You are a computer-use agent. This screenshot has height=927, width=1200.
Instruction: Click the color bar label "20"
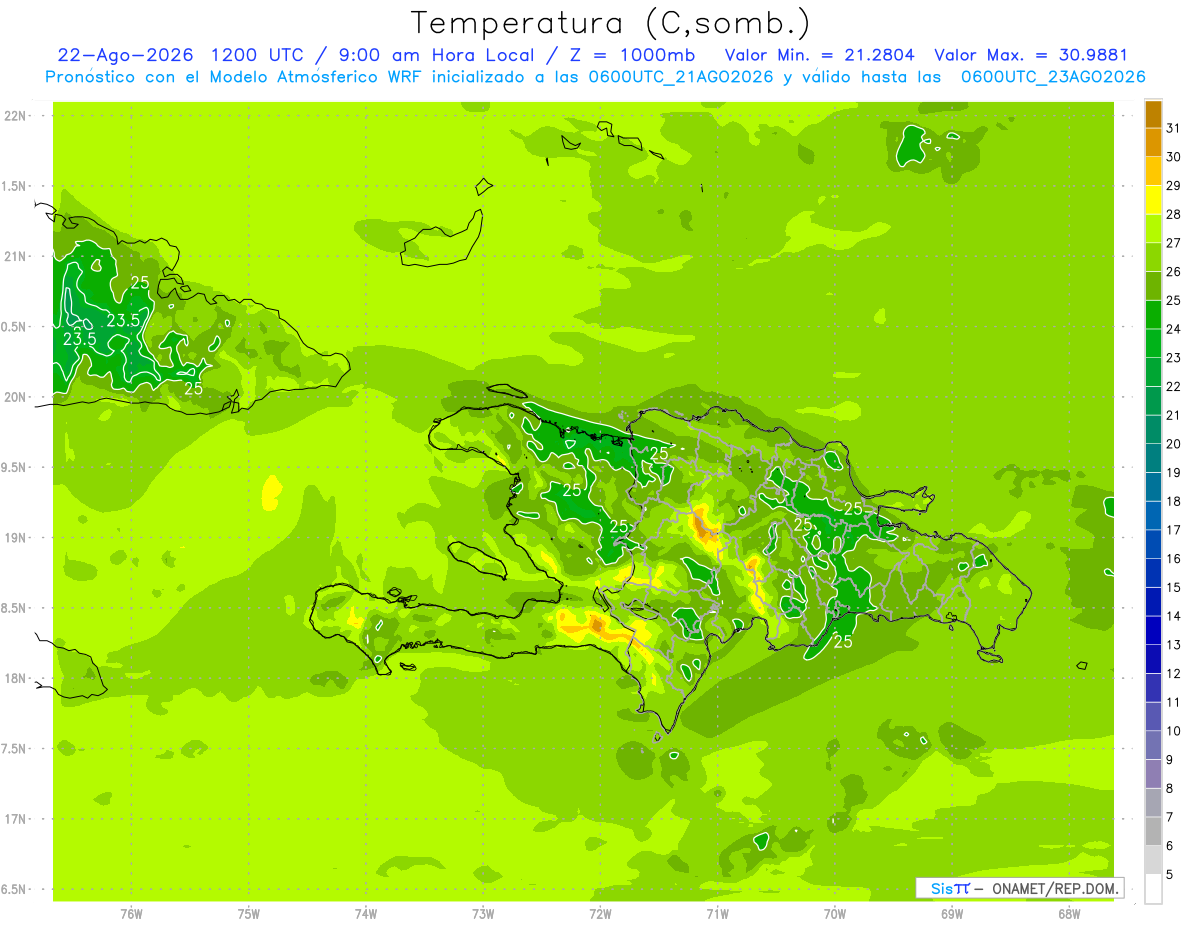[1174, 444]
